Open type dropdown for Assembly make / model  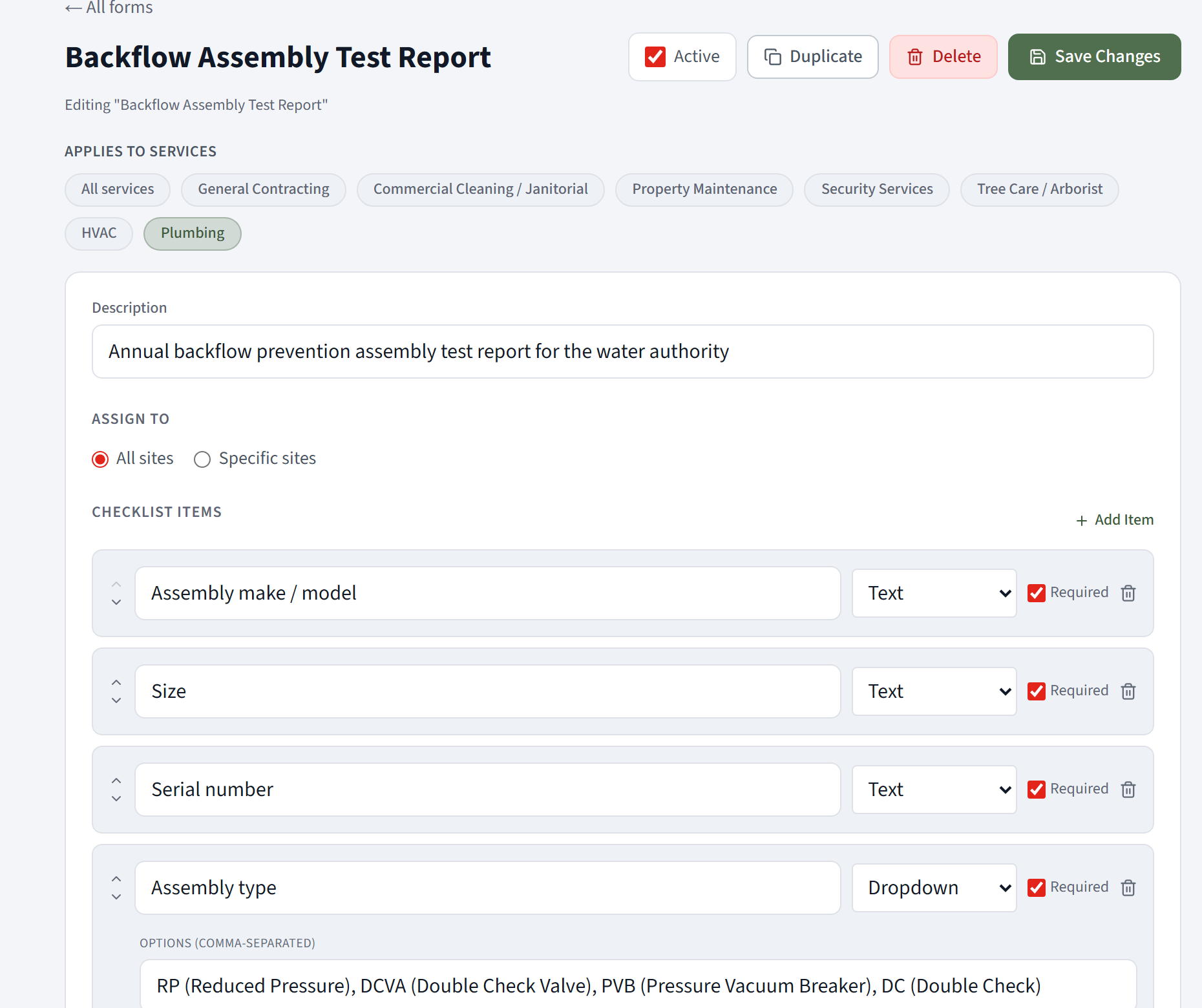pos(934,593)
